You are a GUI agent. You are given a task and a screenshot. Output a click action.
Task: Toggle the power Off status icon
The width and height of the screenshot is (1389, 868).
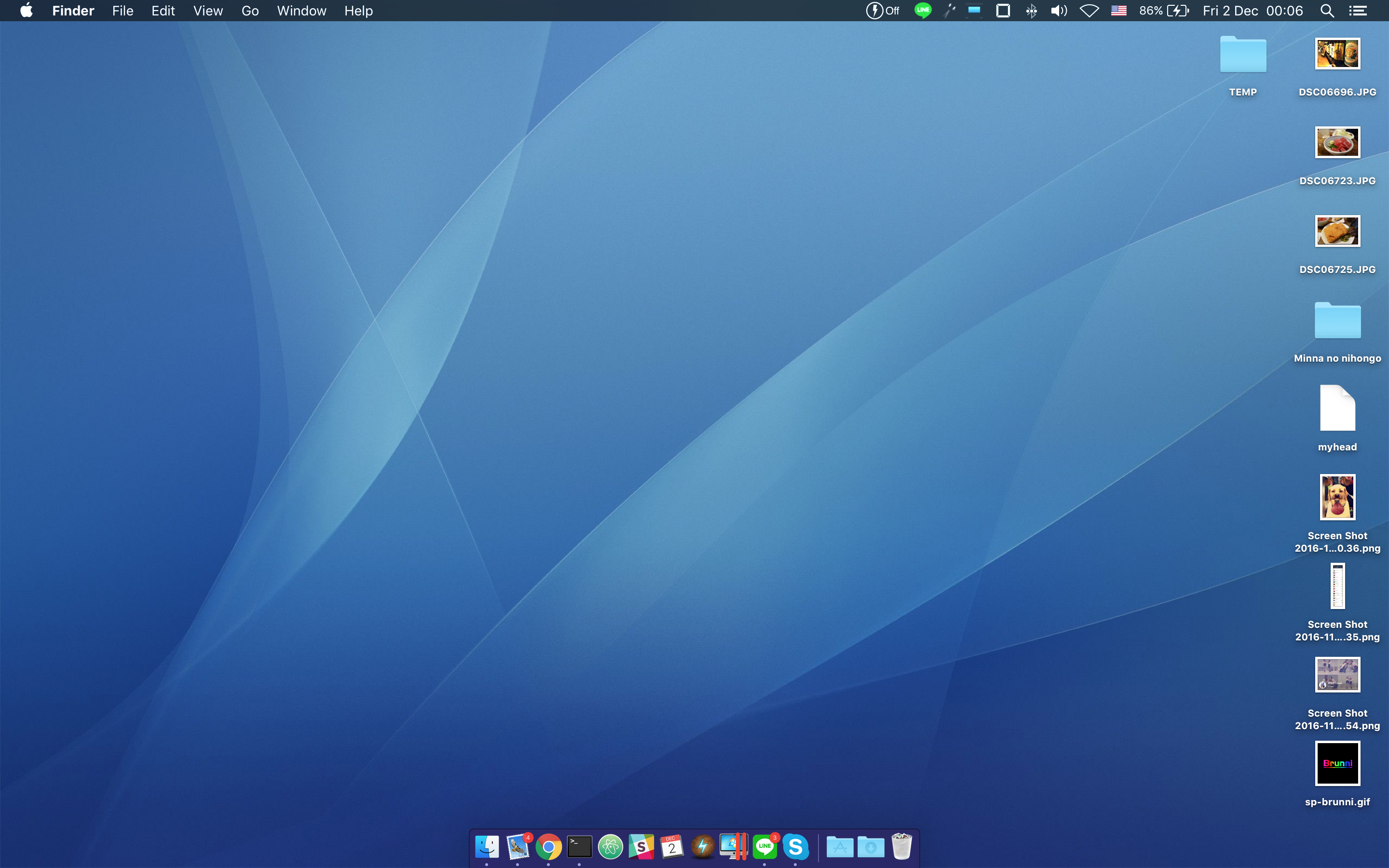click(x=882, y=11)
